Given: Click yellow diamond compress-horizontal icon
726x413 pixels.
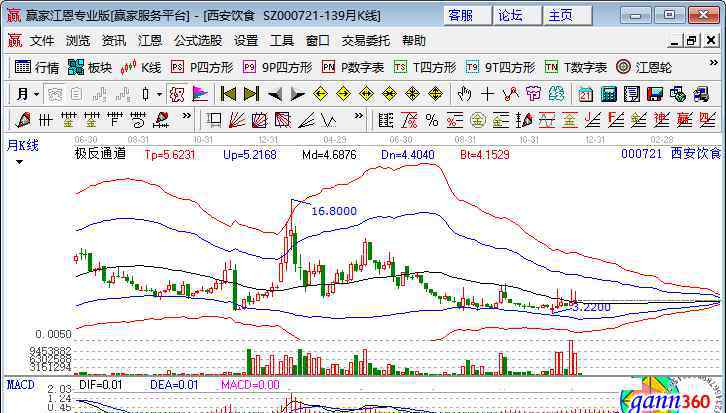Looking at the screenshot, I should [389, 94].
